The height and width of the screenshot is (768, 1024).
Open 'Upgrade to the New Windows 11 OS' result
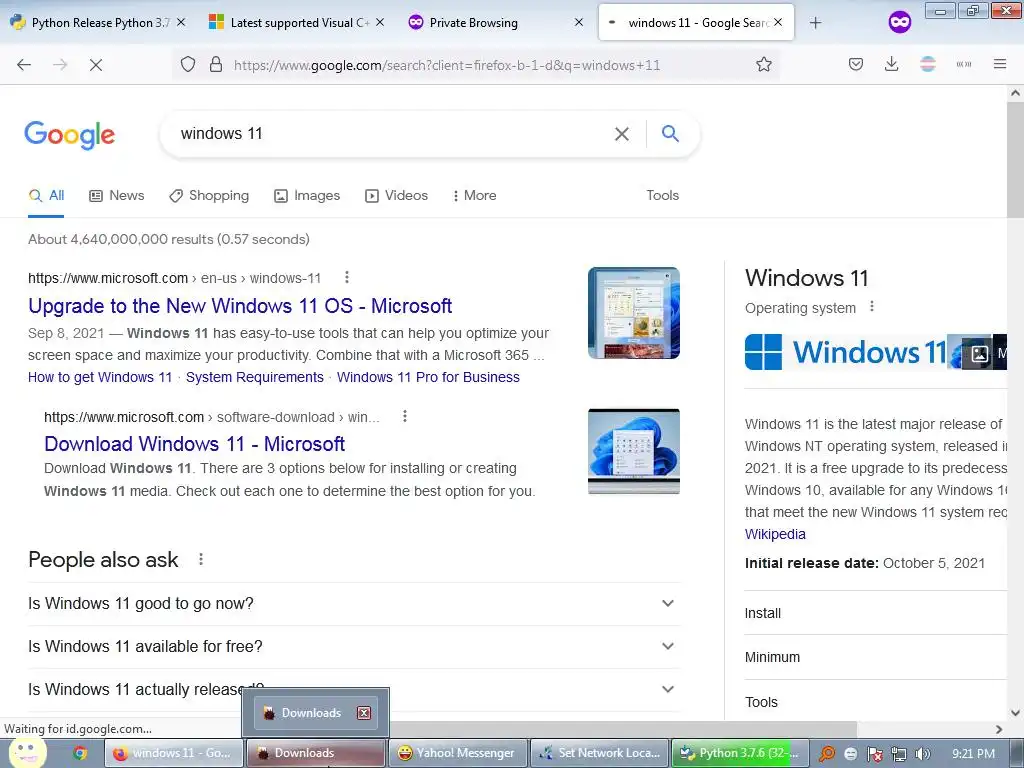tap(240, 306)
